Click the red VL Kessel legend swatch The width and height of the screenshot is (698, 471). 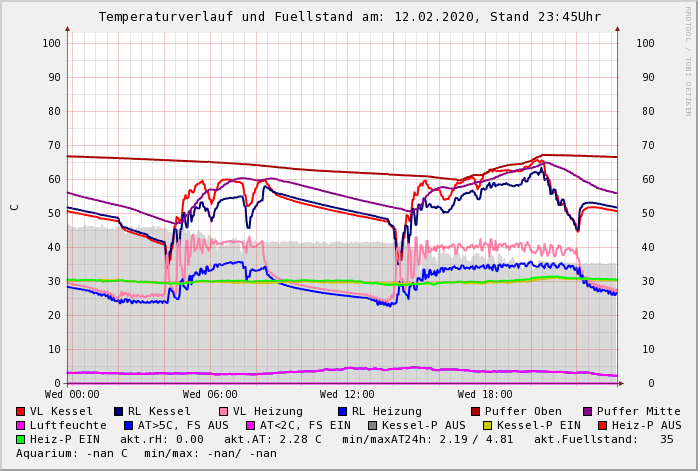click(x=21, y=411)
